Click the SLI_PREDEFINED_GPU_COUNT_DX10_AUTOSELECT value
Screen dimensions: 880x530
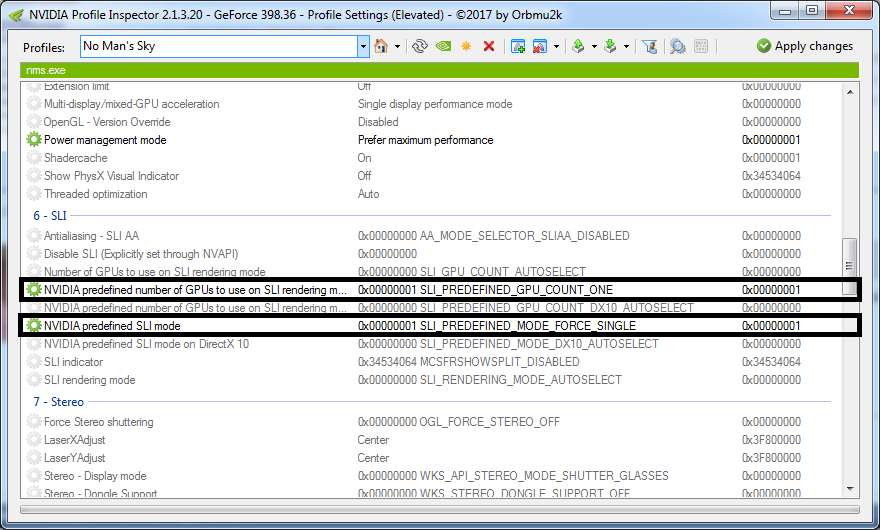[557, 308]
